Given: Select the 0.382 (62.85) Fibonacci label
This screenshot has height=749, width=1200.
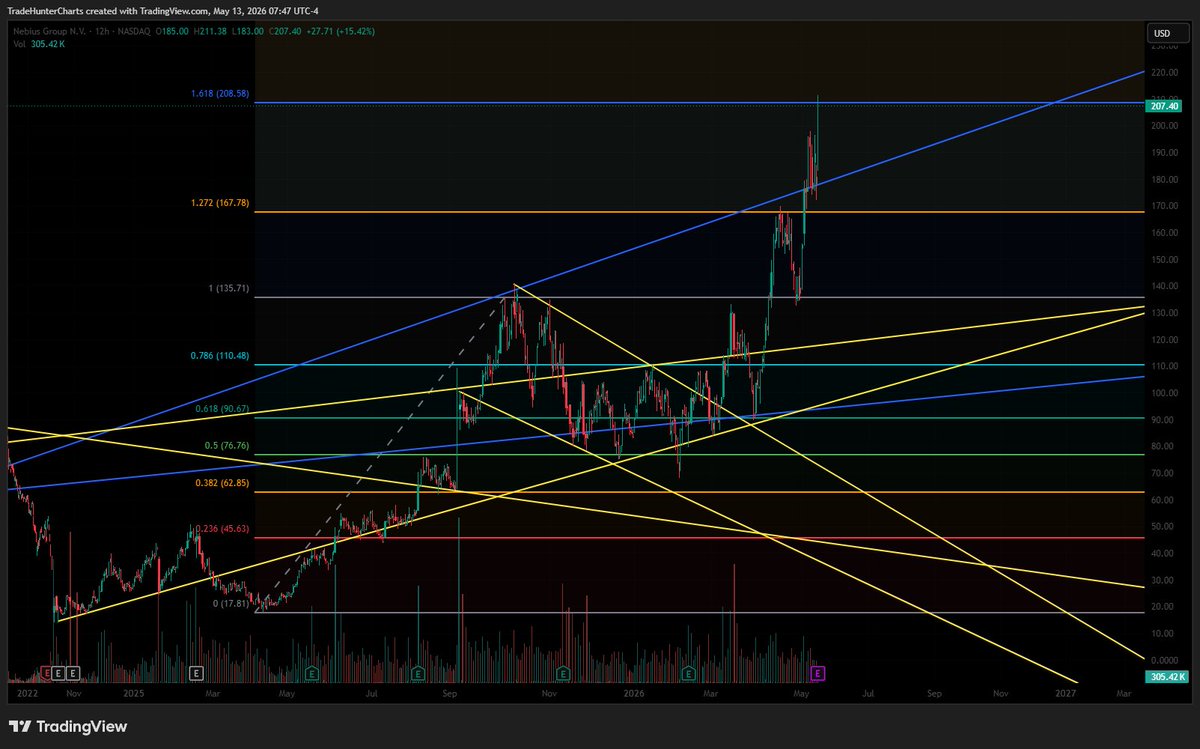Looking at the screenshot, I should click(x=222, y=483).
